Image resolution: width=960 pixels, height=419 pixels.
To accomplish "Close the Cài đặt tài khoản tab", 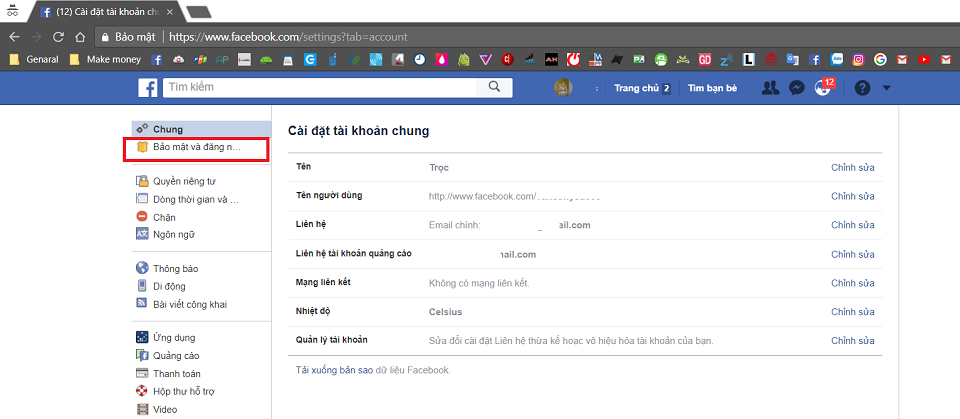I will tap(170, 12).
